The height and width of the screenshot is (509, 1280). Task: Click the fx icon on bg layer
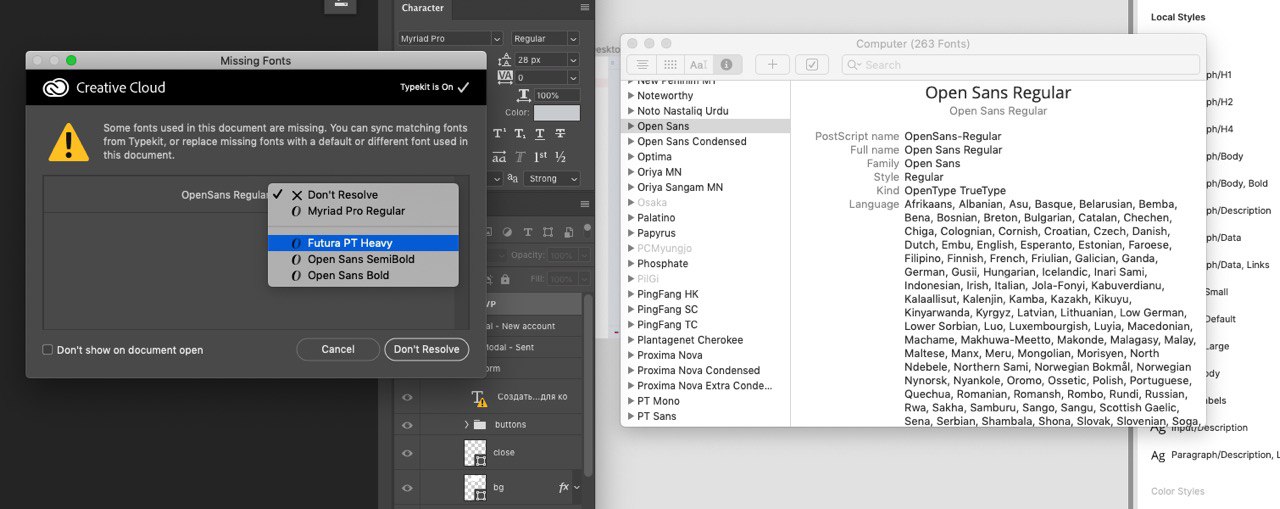[x=563, y=487]
